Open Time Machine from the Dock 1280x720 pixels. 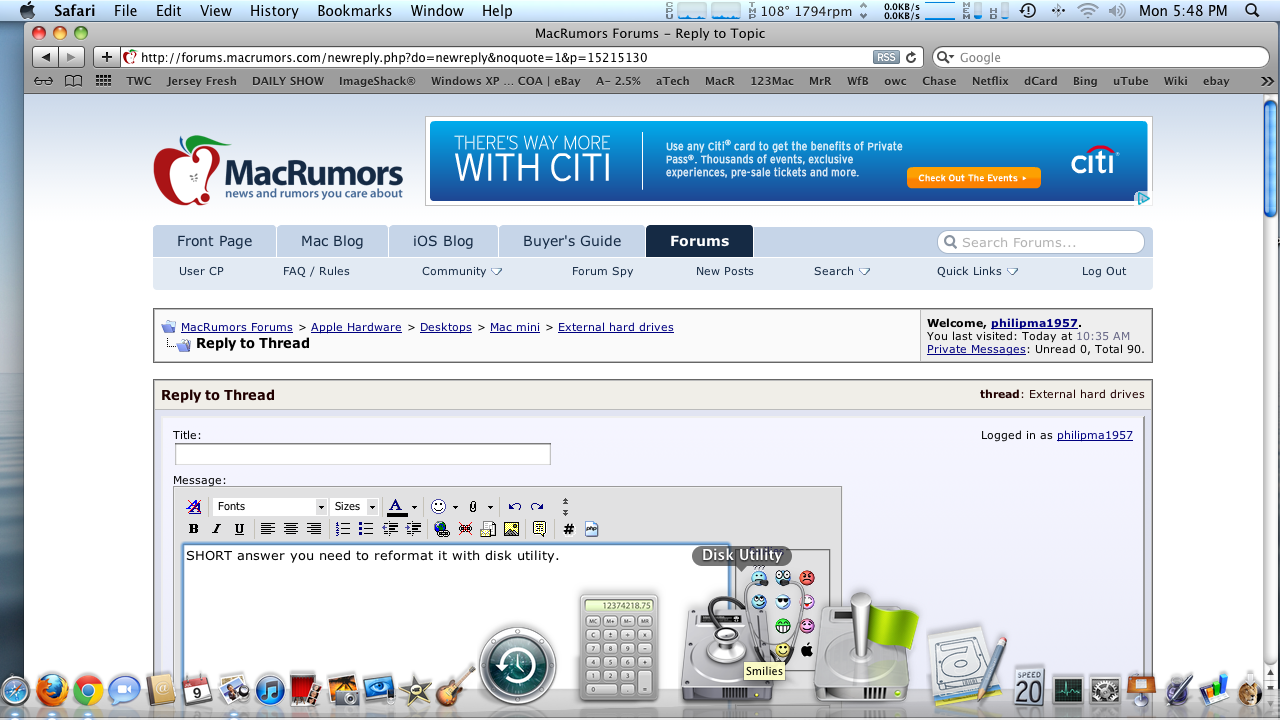click(x=518, y=664)
